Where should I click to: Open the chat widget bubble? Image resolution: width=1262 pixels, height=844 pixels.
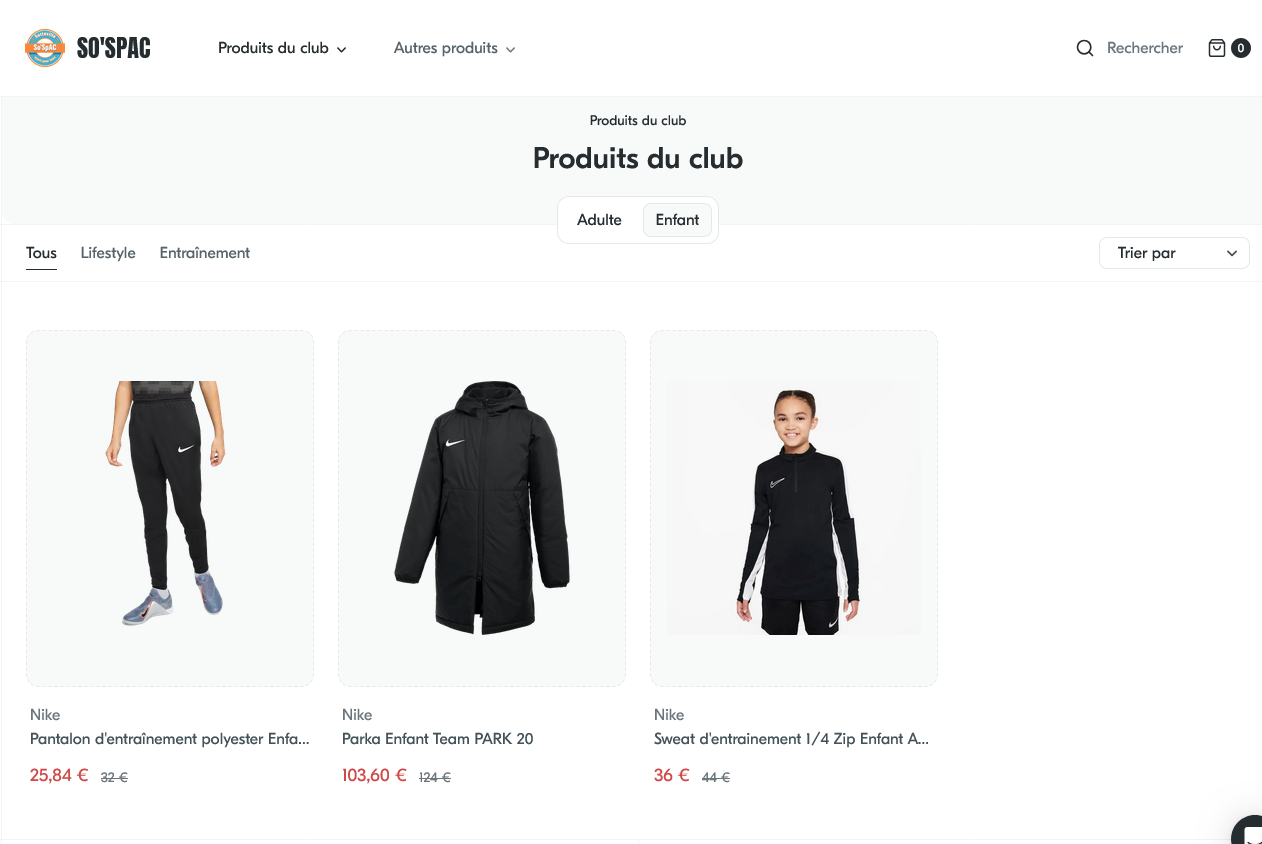(x=1249, y=831)
